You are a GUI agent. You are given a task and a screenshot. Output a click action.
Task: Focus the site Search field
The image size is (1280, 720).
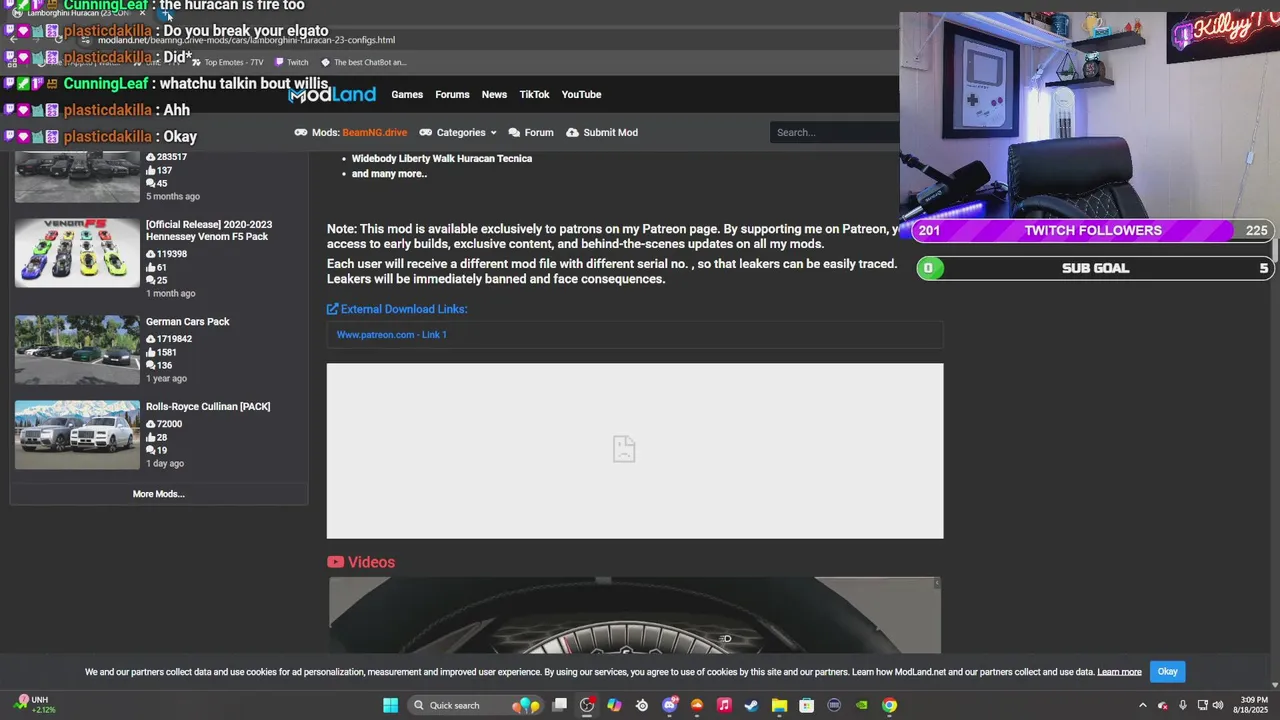pos(835,132)
